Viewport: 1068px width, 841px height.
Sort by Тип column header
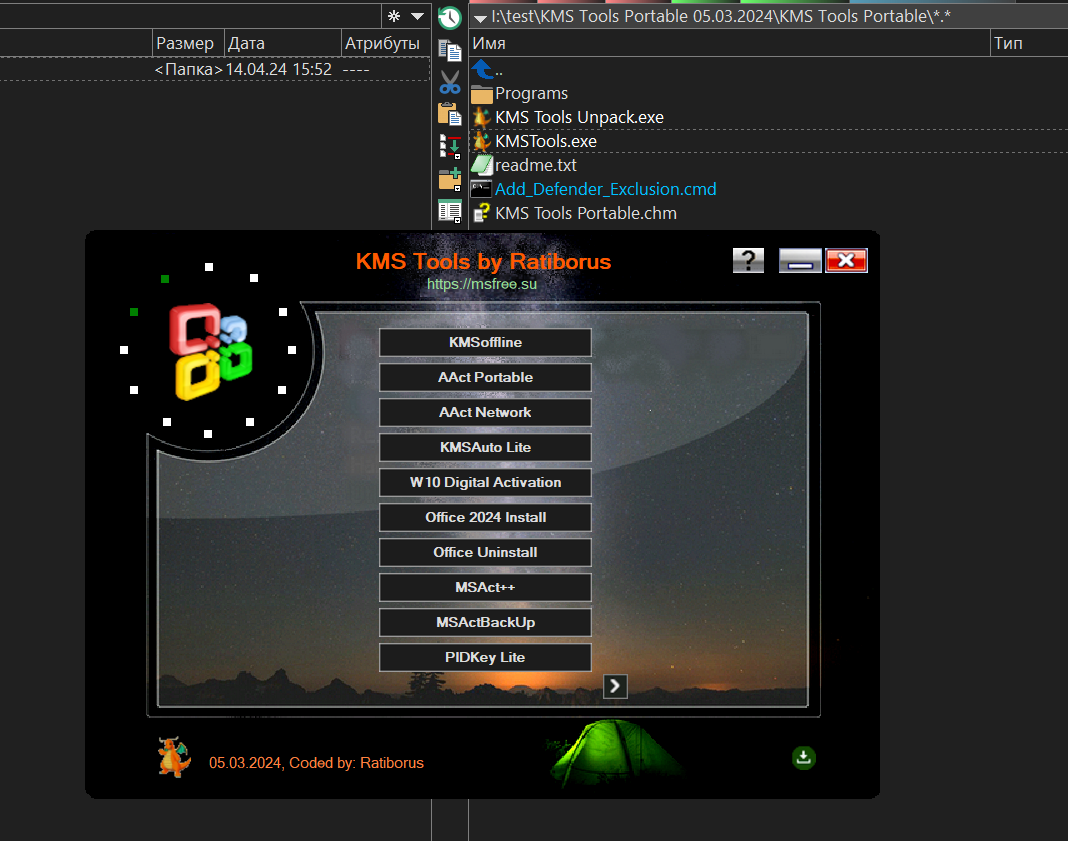1028,43
